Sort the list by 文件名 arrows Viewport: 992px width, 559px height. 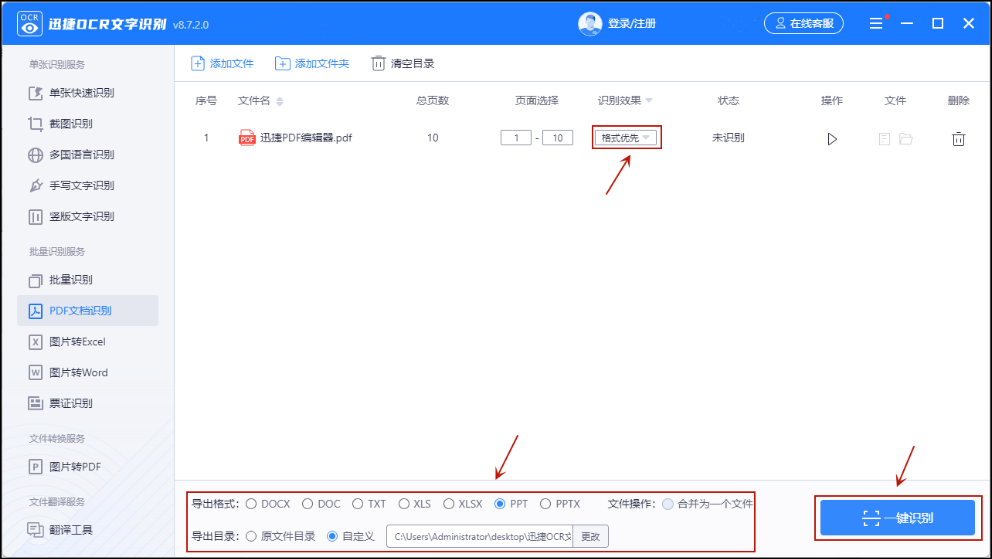pyautogui.click(x=280, y=101)
